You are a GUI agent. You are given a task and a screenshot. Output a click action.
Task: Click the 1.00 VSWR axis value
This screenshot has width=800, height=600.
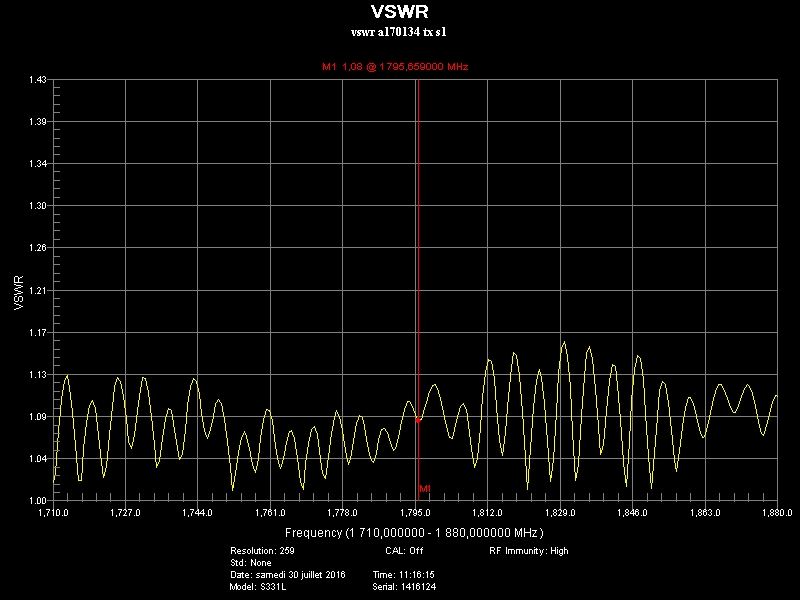tap(38, 501)
